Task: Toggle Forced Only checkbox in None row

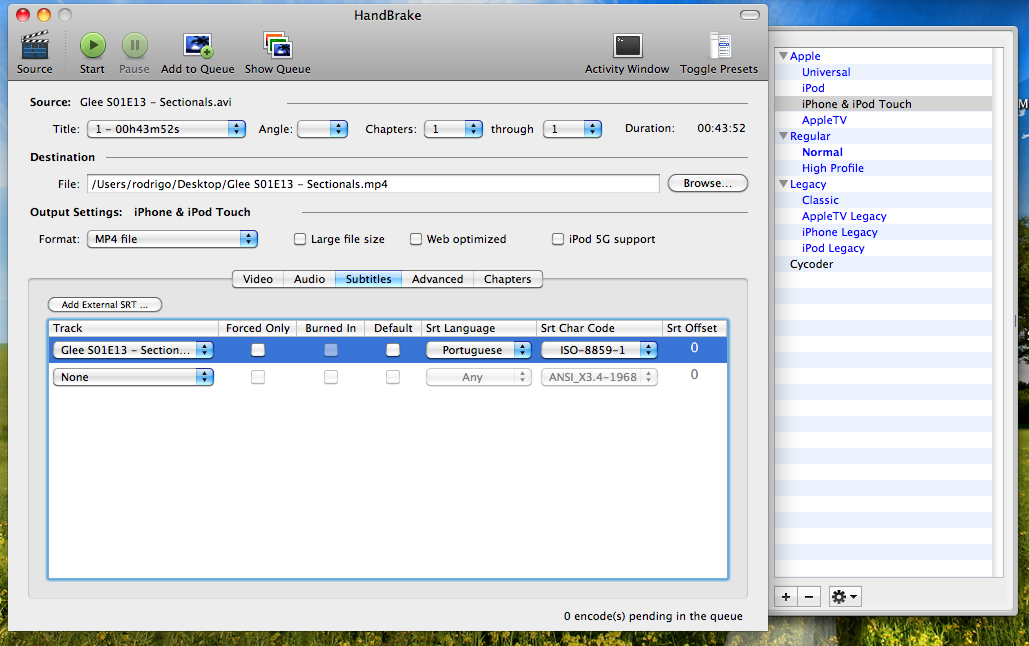Action: click(258, 377)
